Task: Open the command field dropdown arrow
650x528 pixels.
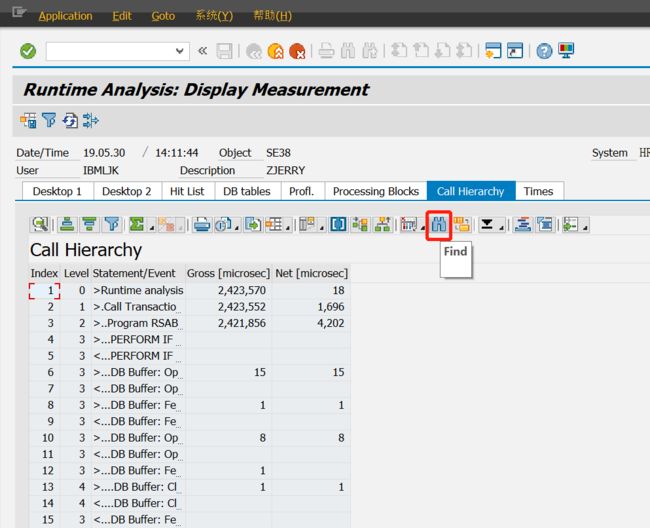Action: (x=179, y=51)
